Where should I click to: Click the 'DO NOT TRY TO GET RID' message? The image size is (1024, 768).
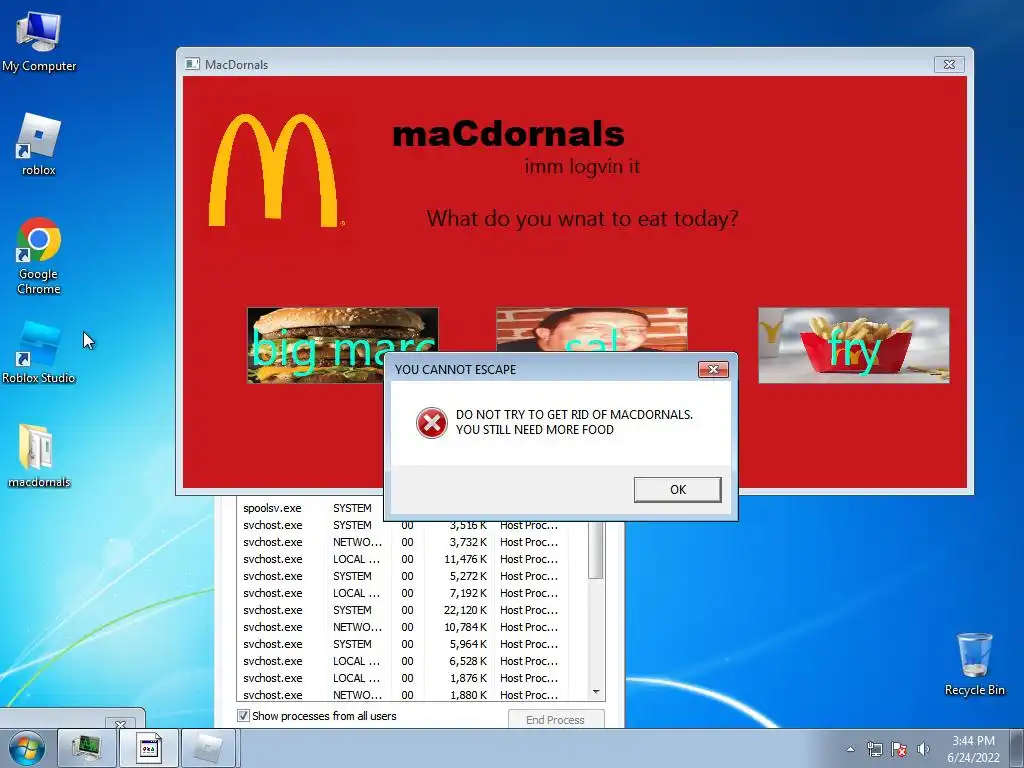coord(574,422)
